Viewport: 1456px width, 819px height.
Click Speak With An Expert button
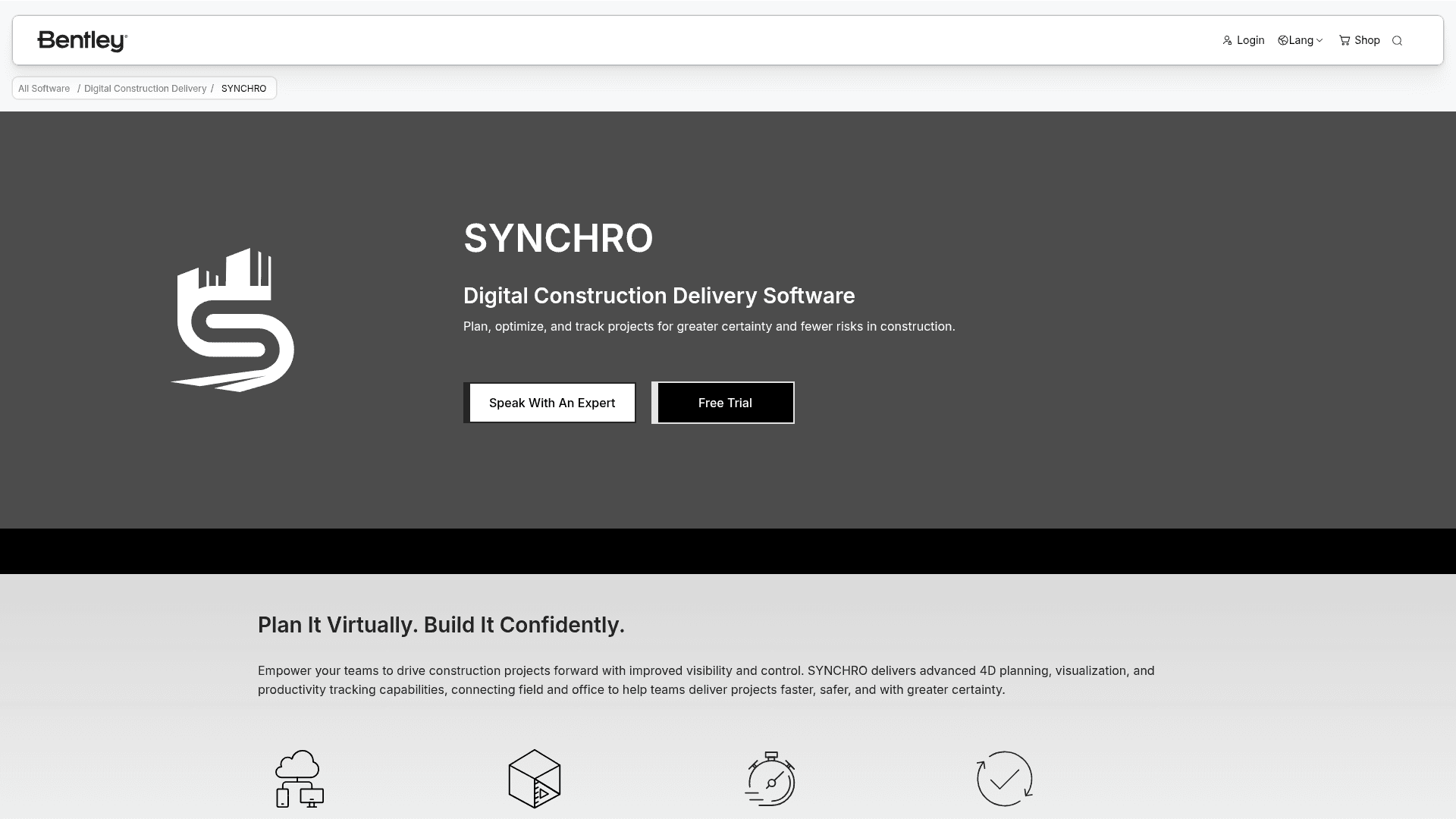tap(550, 403)
